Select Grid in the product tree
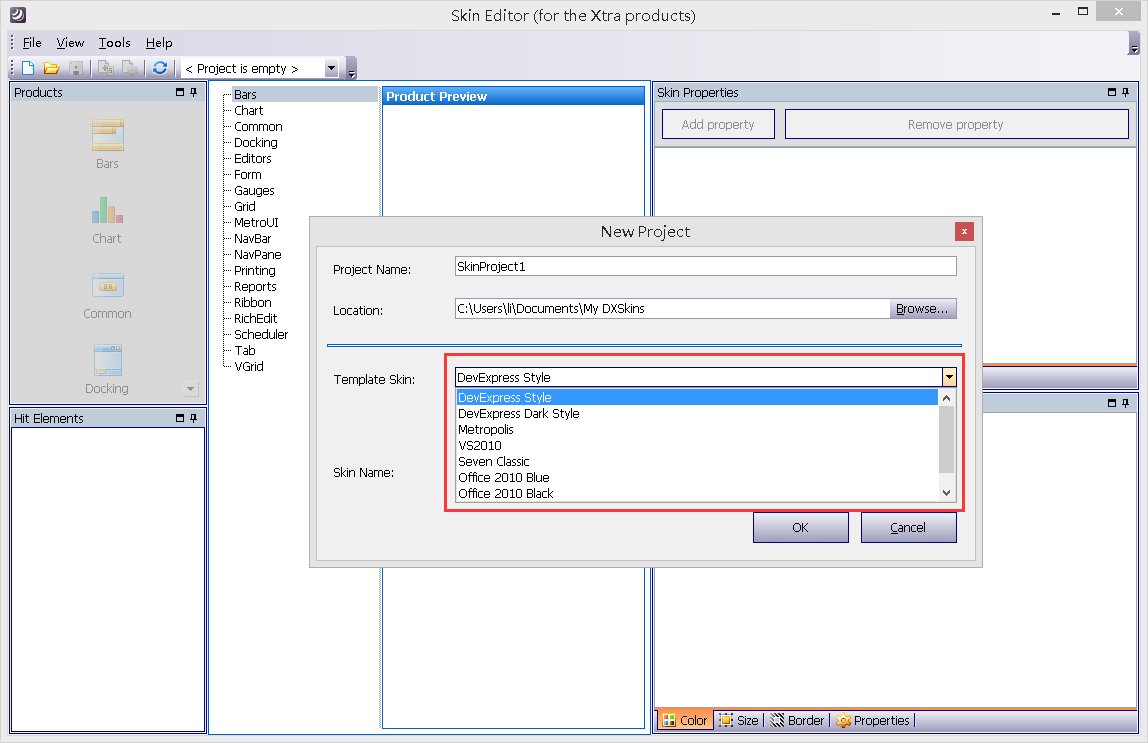The image size is (1148, 743). tap(245, 206)
